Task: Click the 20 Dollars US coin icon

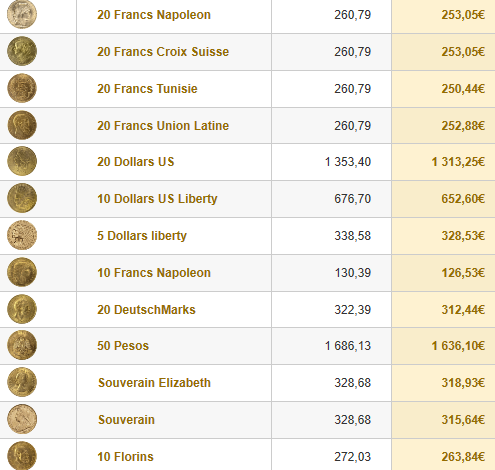Action: (22, 161)
